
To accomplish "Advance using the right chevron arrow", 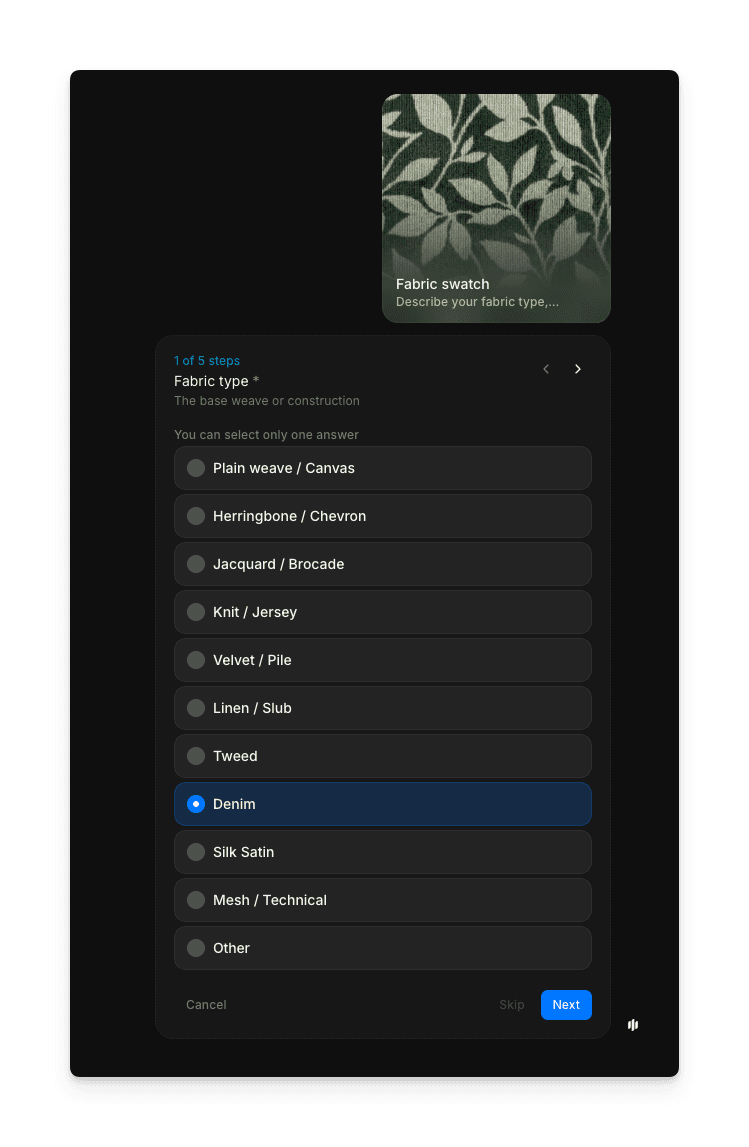I will [578, 369].
